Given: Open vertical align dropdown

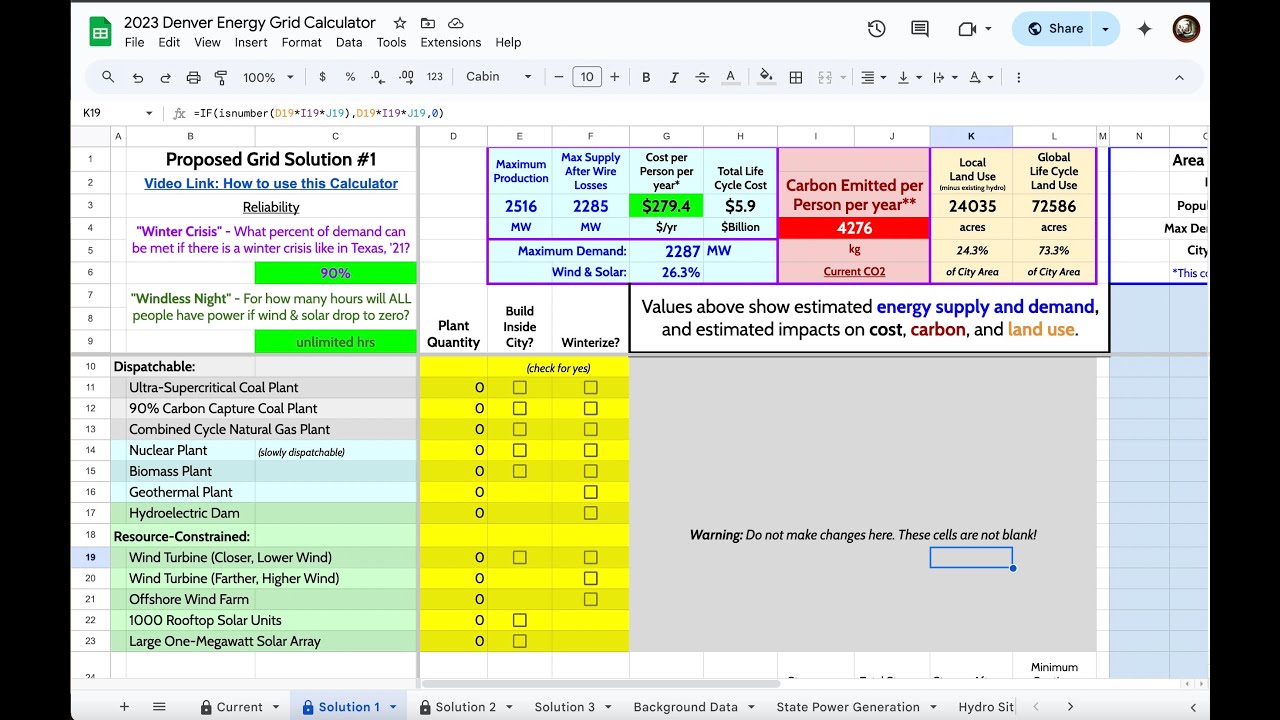Looking at the screenshot, I should coord(909,77).
